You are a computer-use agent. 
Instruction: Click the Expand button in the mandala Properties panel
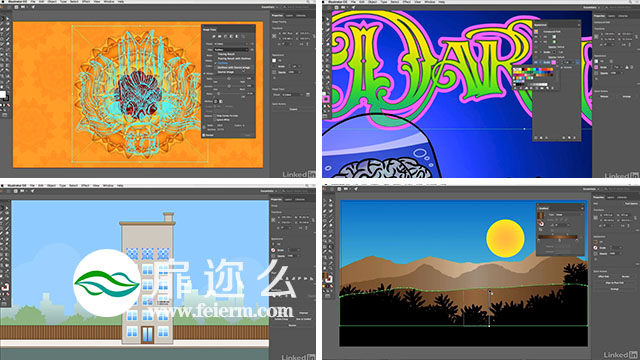(293, 109)
